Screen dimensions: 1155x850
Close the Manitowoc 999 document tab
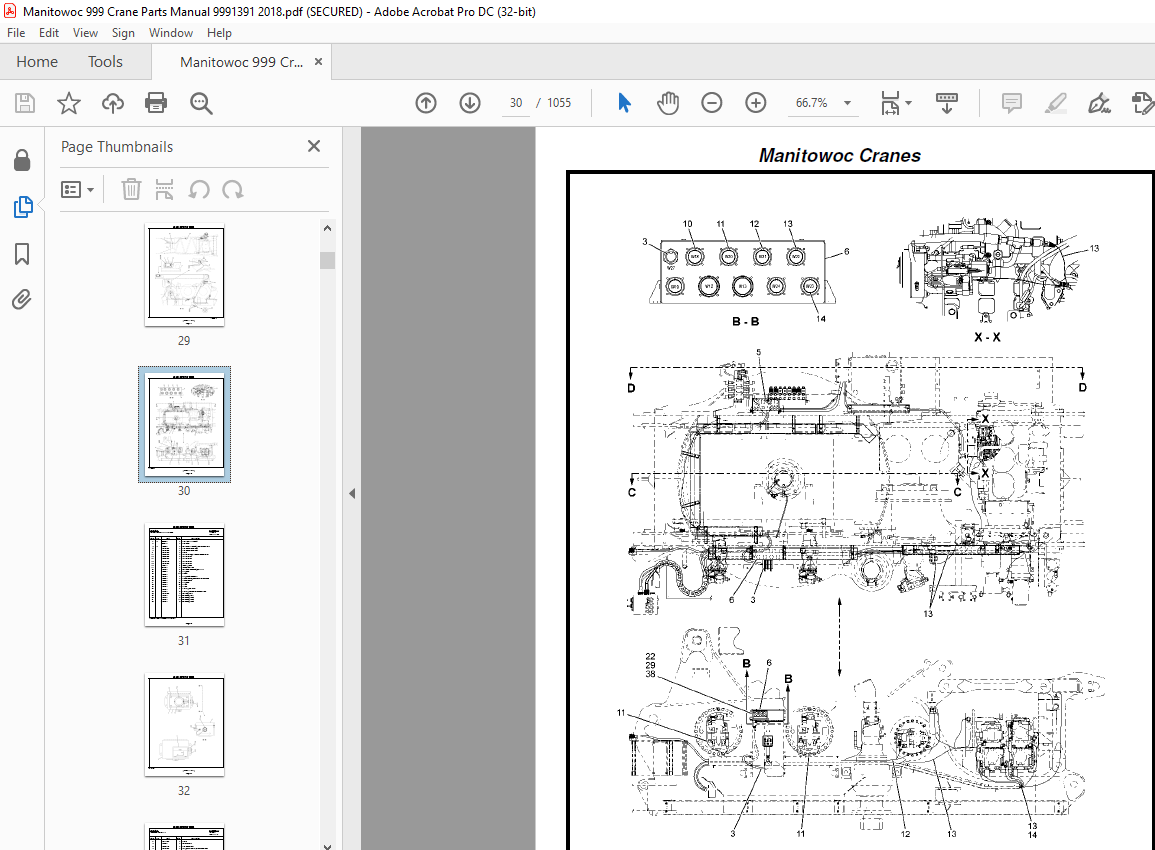pyautogui.click(x=318, y=62)
